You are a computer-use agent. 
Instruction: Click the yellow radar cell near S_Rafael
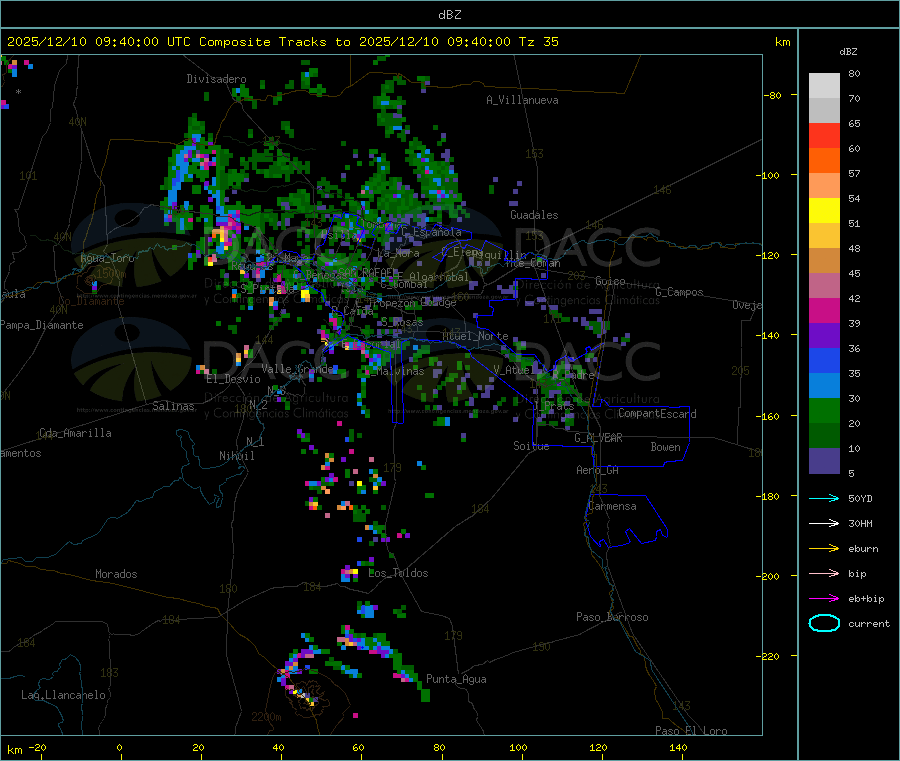[305, 295]
